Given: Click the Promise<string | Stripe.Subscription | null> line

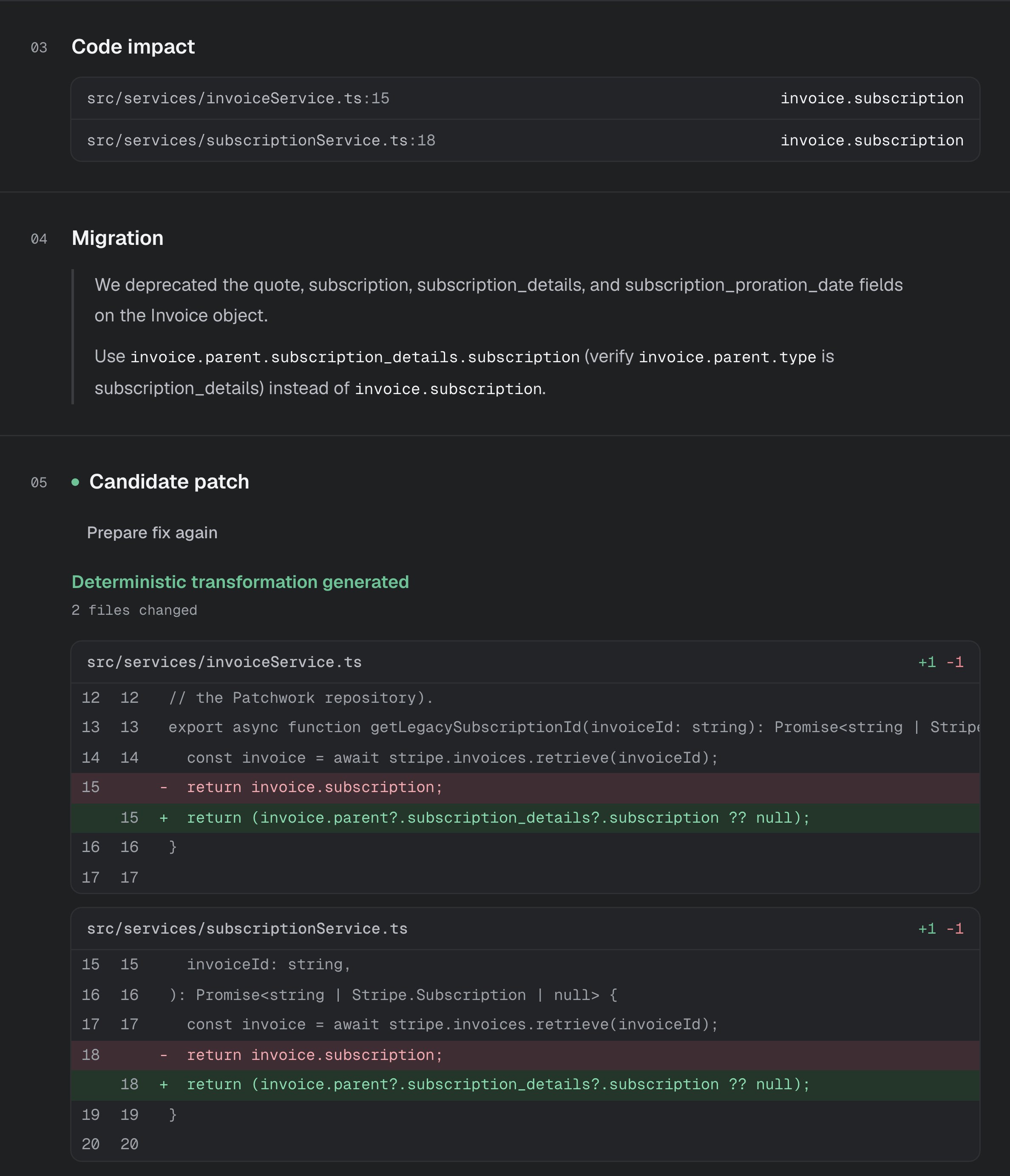Looking at the screenshot, I should 525,995.
